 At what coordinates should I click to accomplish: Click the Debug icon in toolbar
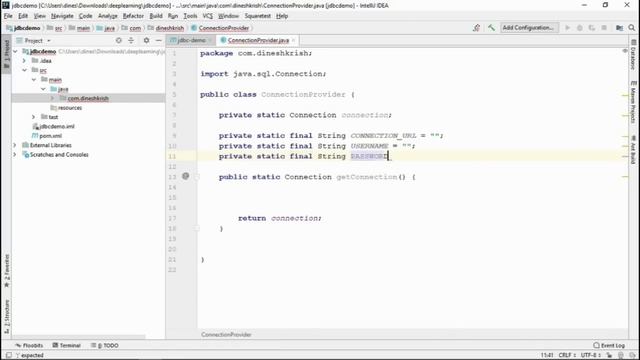tap(580, 28)
